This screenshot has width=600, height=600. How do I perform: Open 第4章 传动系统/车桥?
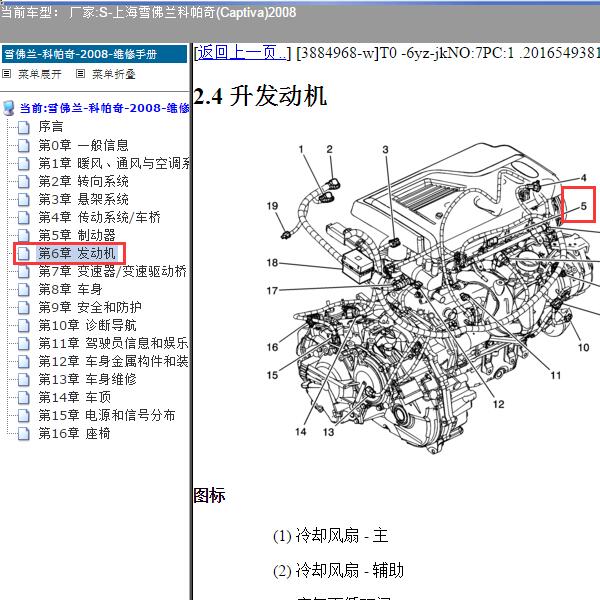pyautogui.click(x=99, y=217)
